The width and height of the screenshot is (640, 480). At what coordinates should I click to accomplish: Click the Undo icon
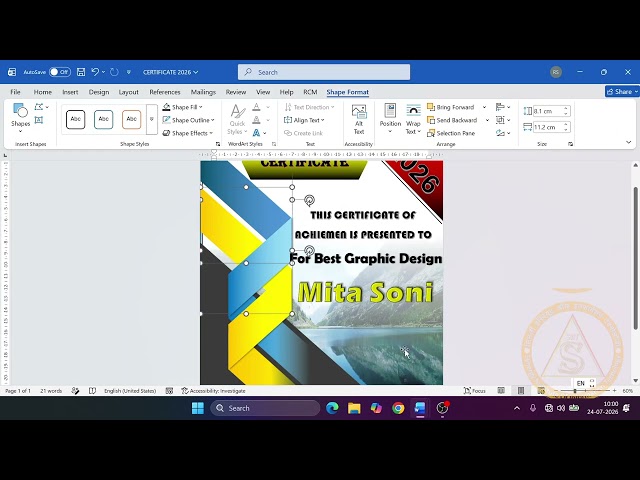click(95, 72)
